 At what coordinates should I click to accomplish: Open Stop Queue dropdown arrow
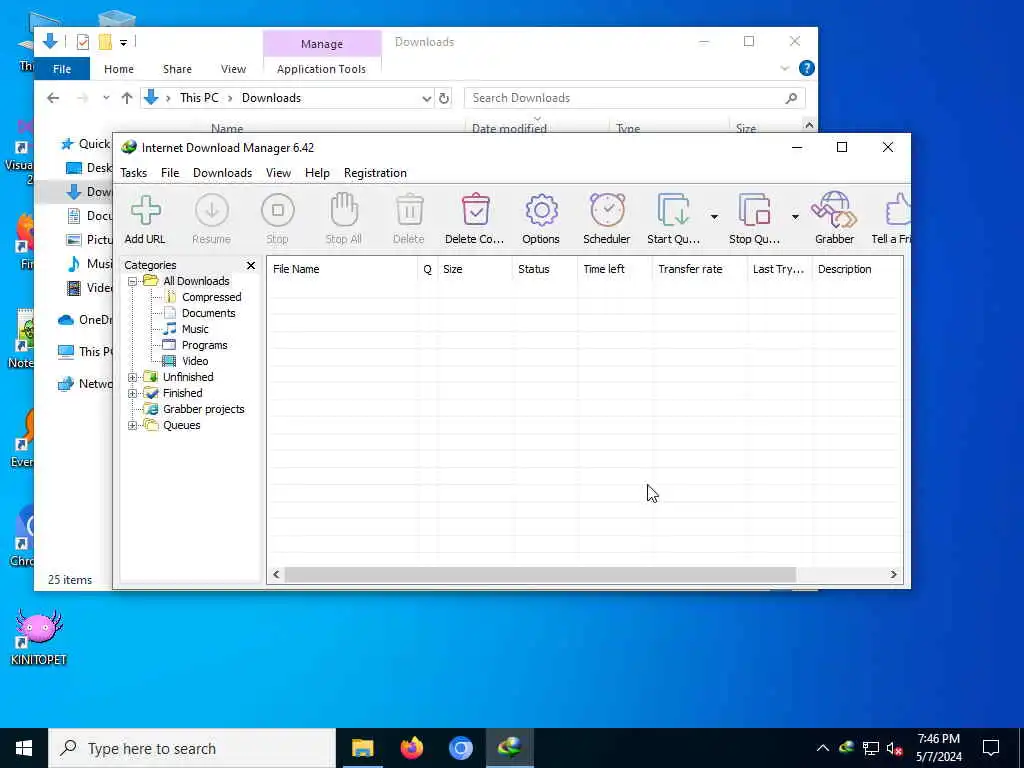[x=795, y=217]
